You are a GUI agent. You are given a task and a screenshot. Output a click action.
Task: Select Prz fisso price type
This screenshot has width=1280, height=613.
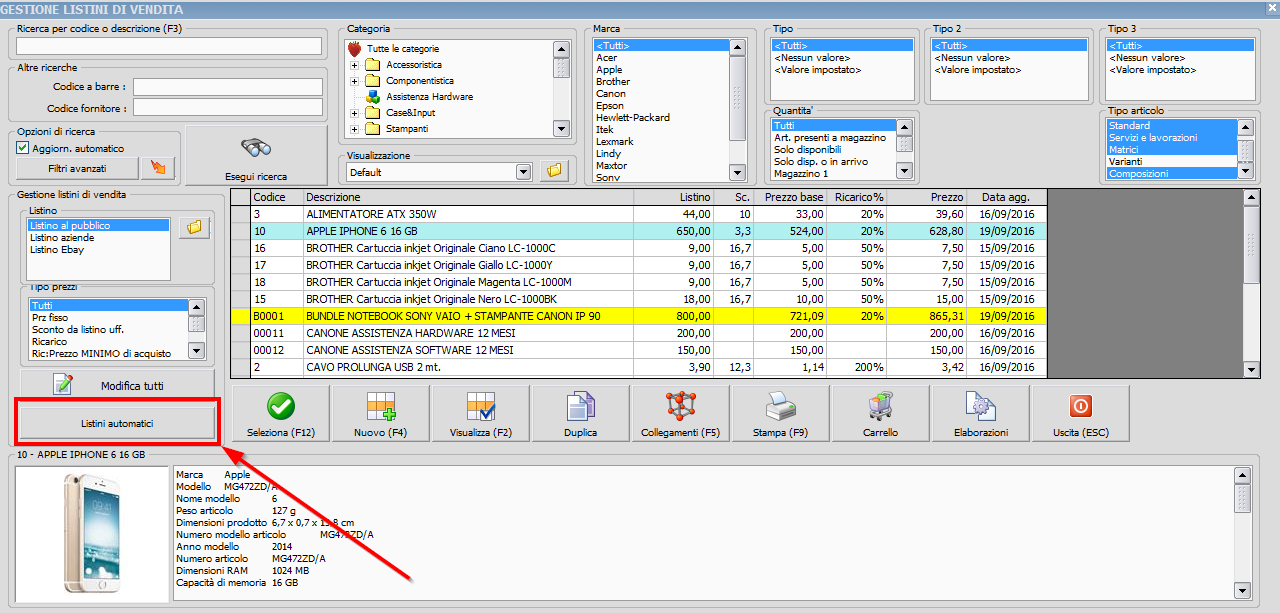[x=108, y=318]
